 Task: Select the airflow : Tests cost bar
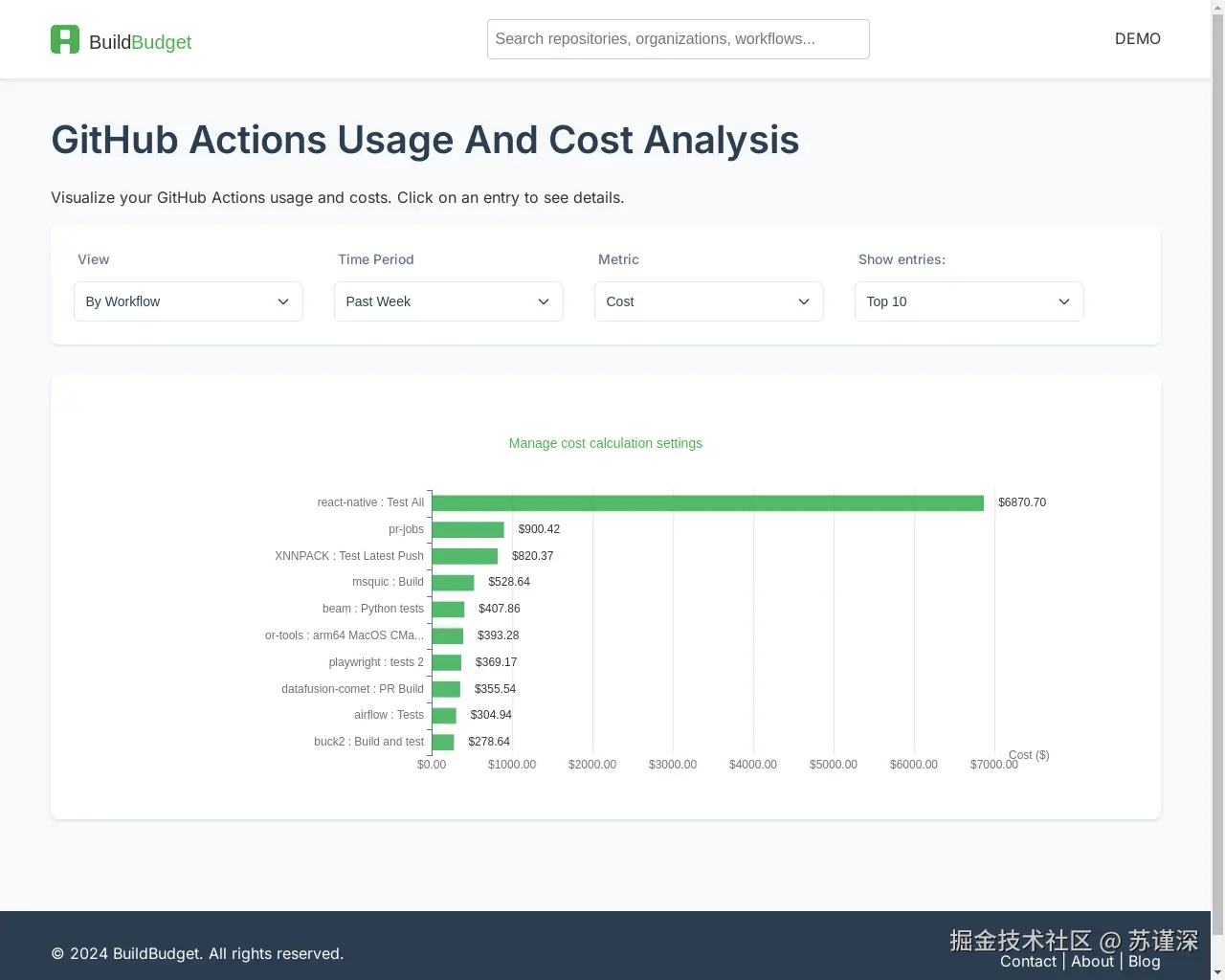(443, 715)
